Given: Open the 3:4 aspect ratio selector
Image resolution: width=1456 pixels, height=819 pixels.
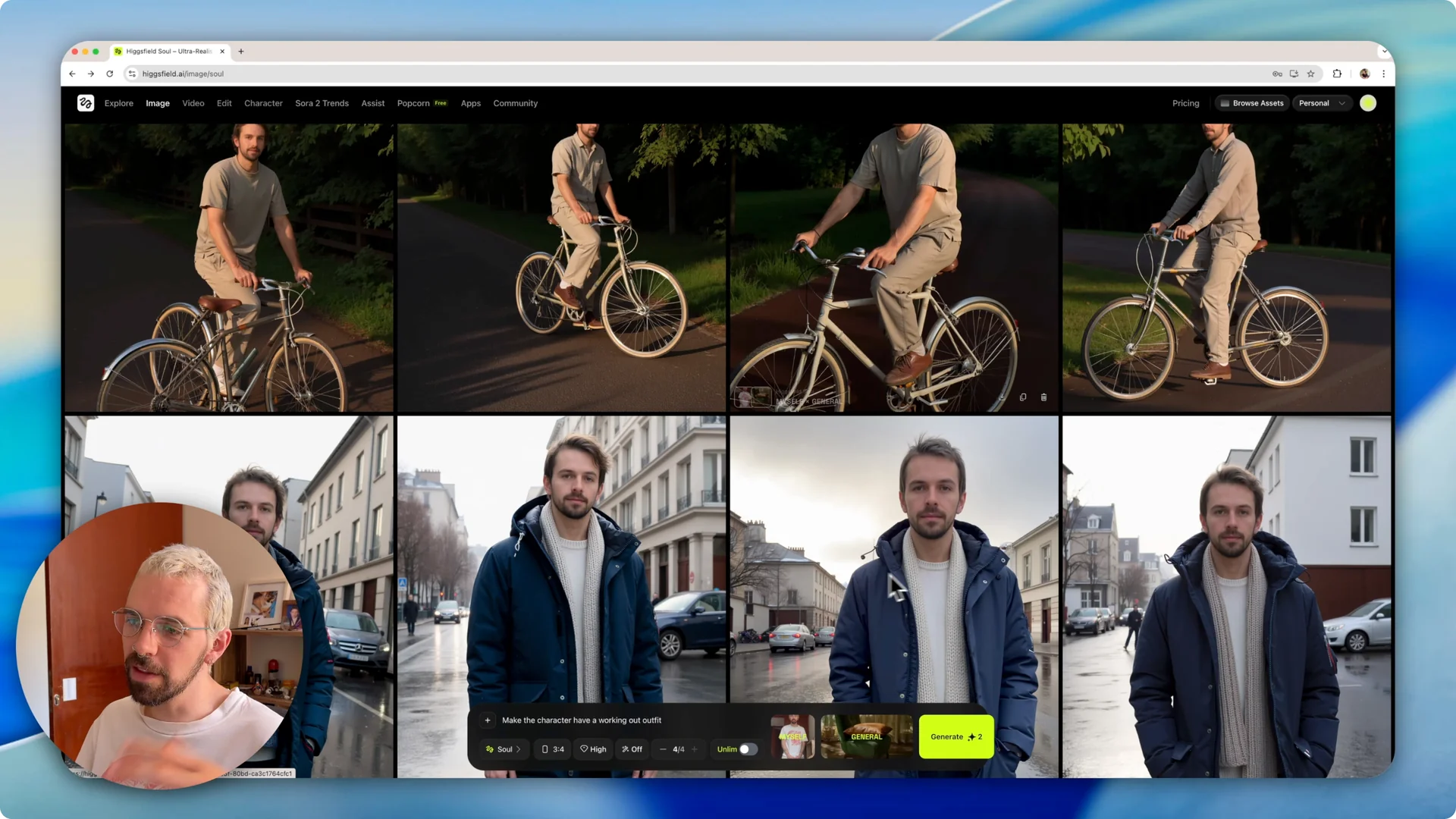Looking at the screenshot, I should click(554, 749).
